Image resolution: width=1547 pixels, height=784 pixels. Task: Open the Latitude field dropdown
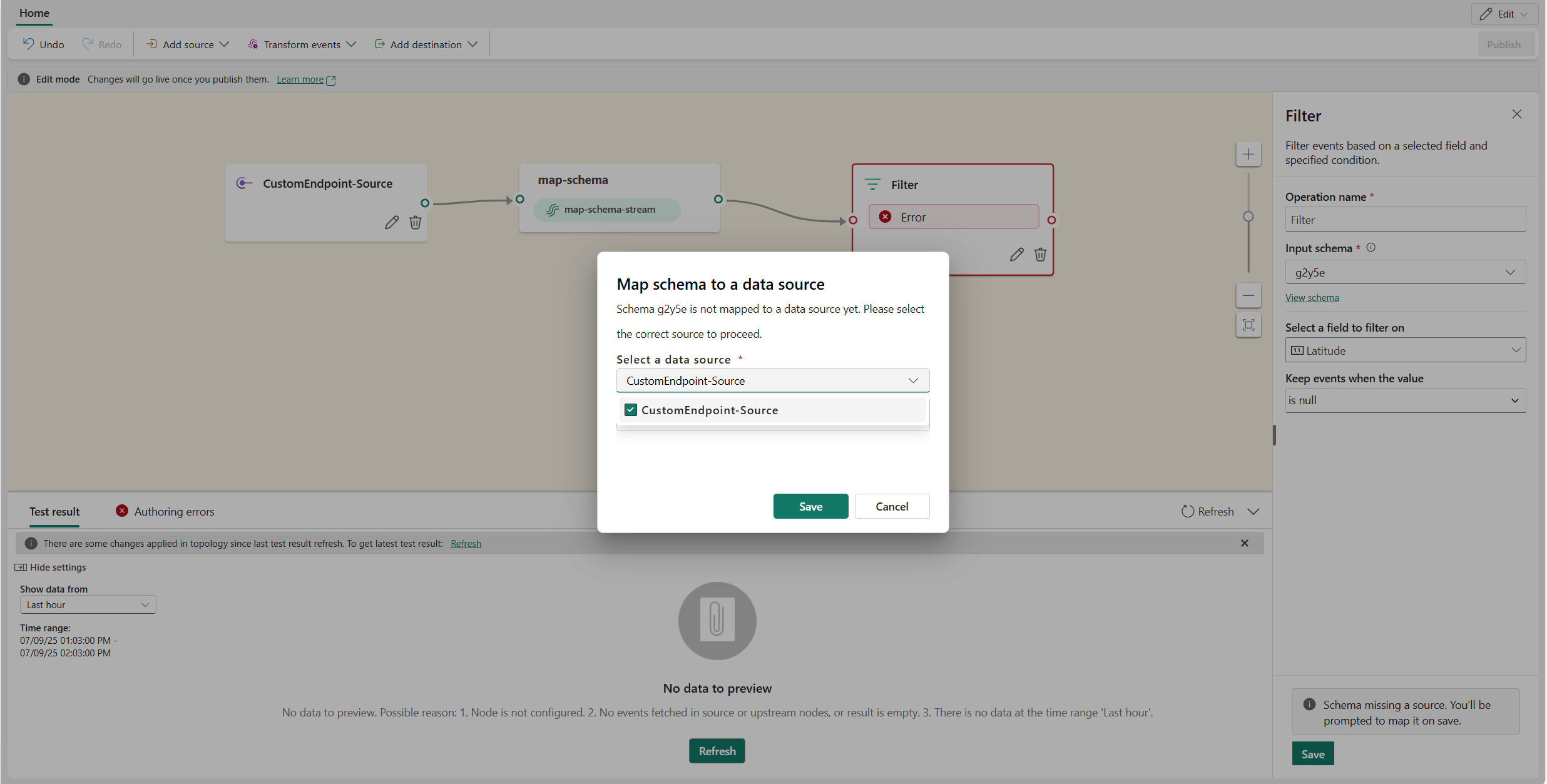[1406, 350]
